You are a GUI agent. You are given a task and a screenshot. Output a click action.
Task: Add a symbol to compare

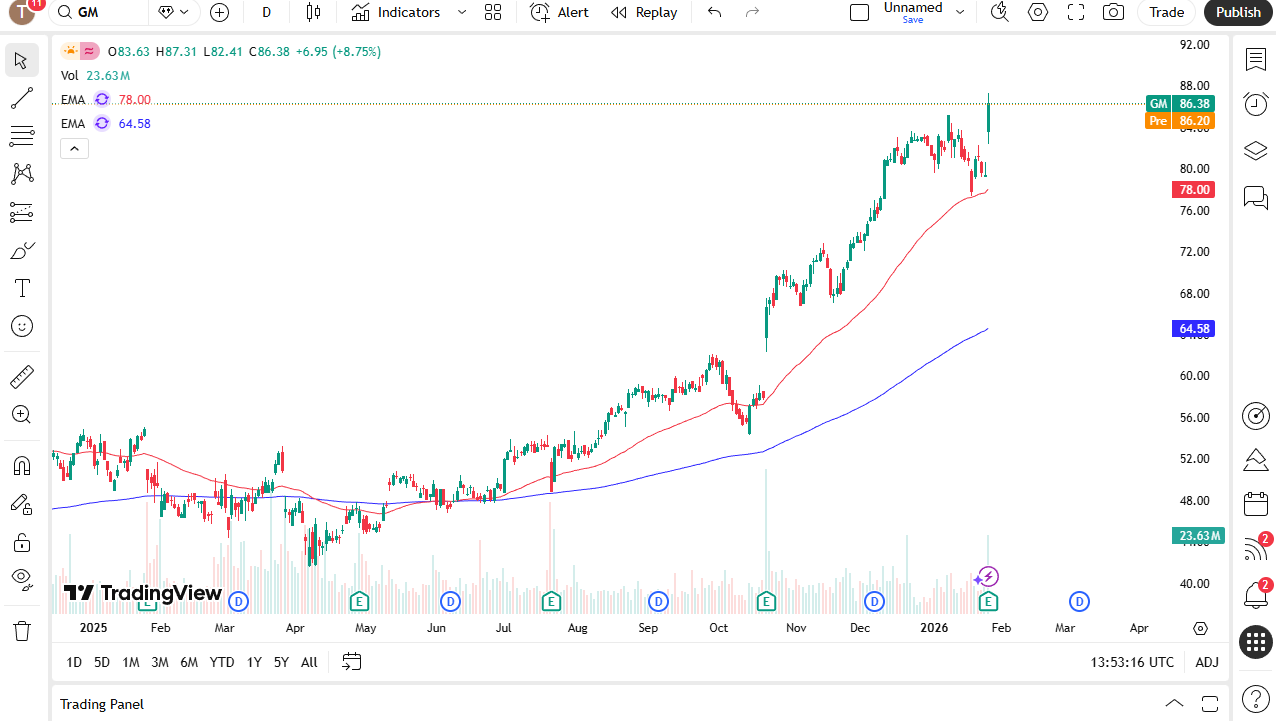pyautogui.click(x=220, y=12)
